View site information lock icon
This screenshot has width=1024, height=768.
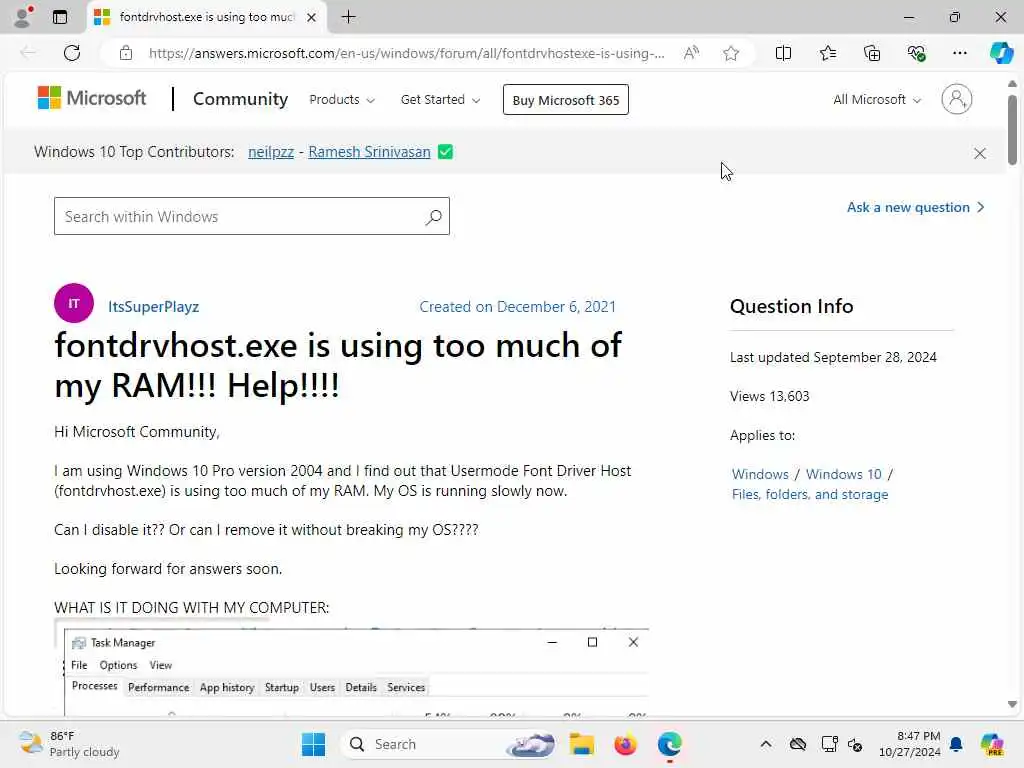click(126, 53)
